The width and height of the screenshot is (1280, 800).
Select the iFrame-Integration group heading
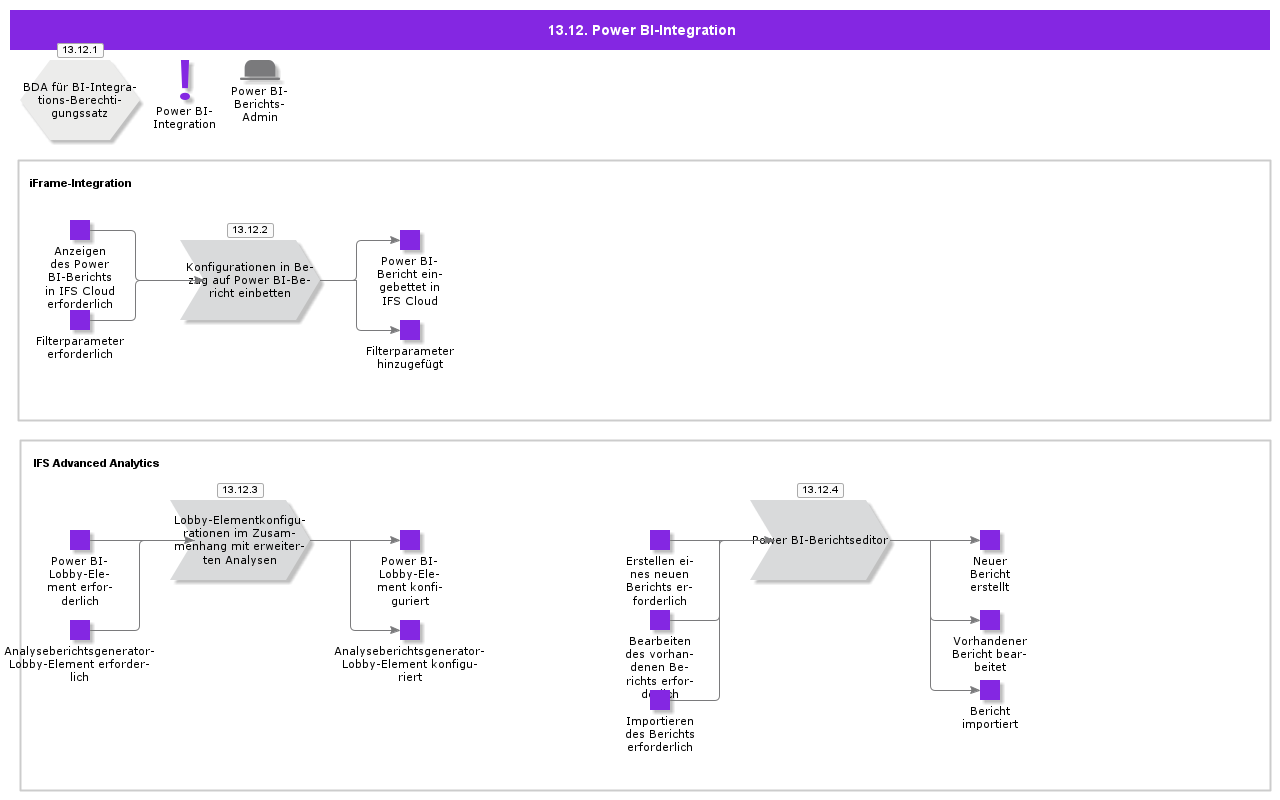pos(80,183)
